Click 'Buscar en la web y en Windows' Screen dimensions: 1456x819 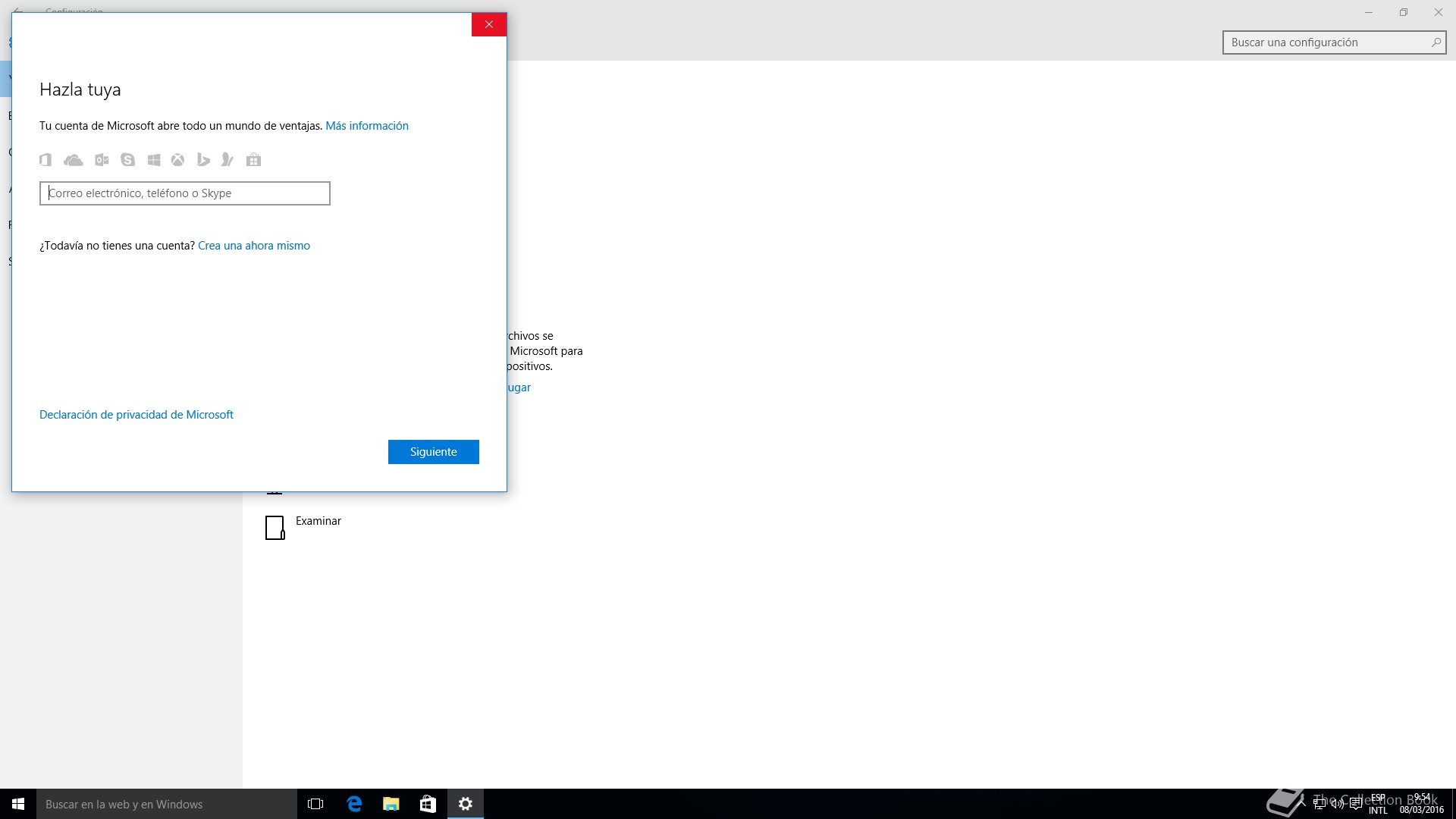[167, 804]
